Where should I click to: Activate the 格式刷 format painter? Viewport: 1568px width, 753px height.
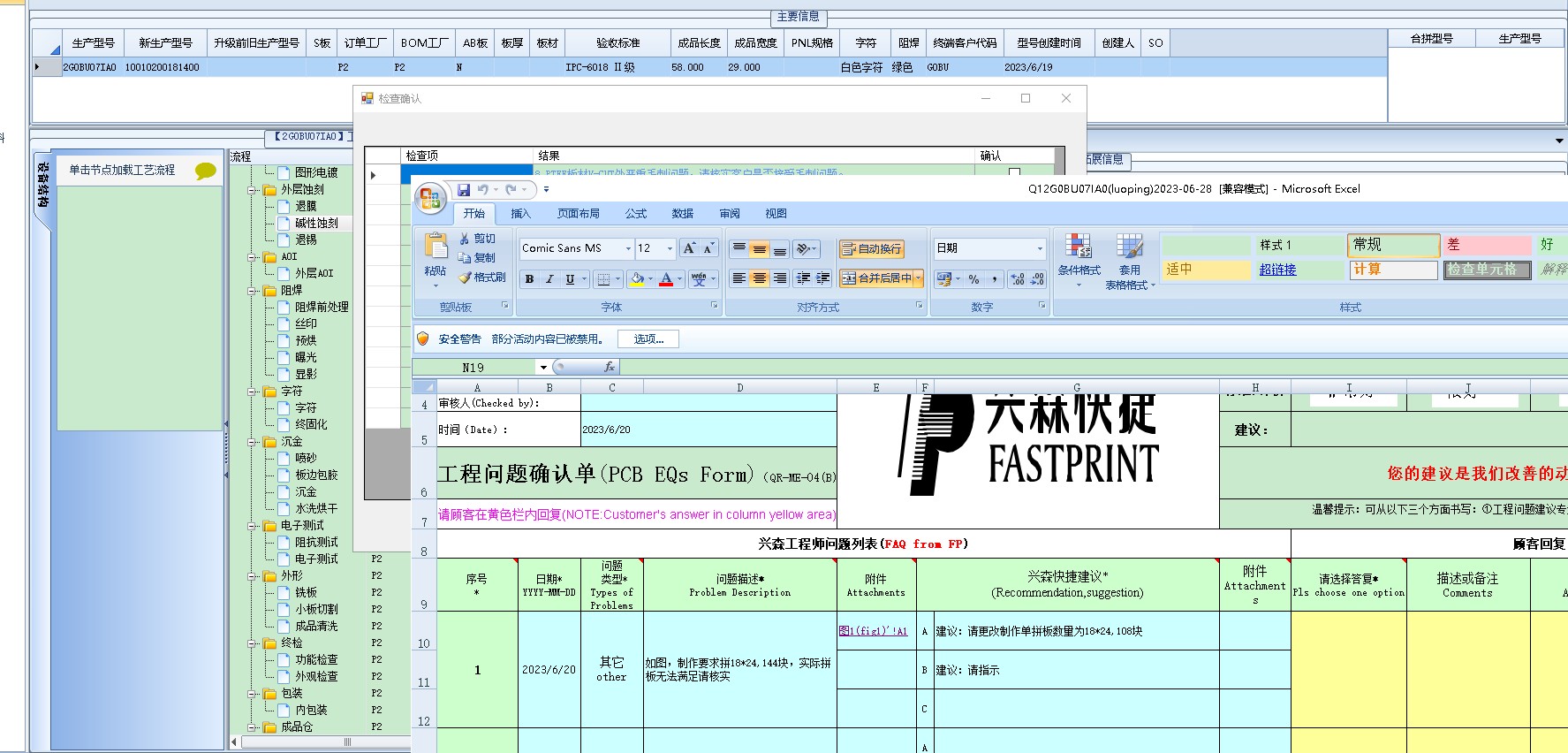click(x=482, y=278)
